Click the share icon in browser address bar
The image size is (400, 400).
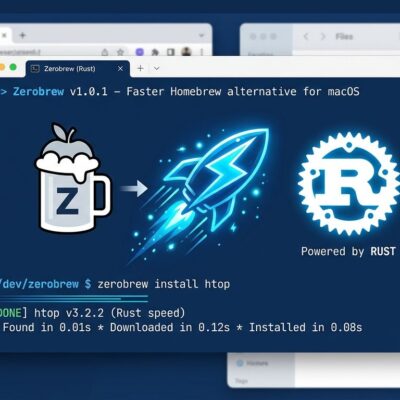click(x=105, y=52)
